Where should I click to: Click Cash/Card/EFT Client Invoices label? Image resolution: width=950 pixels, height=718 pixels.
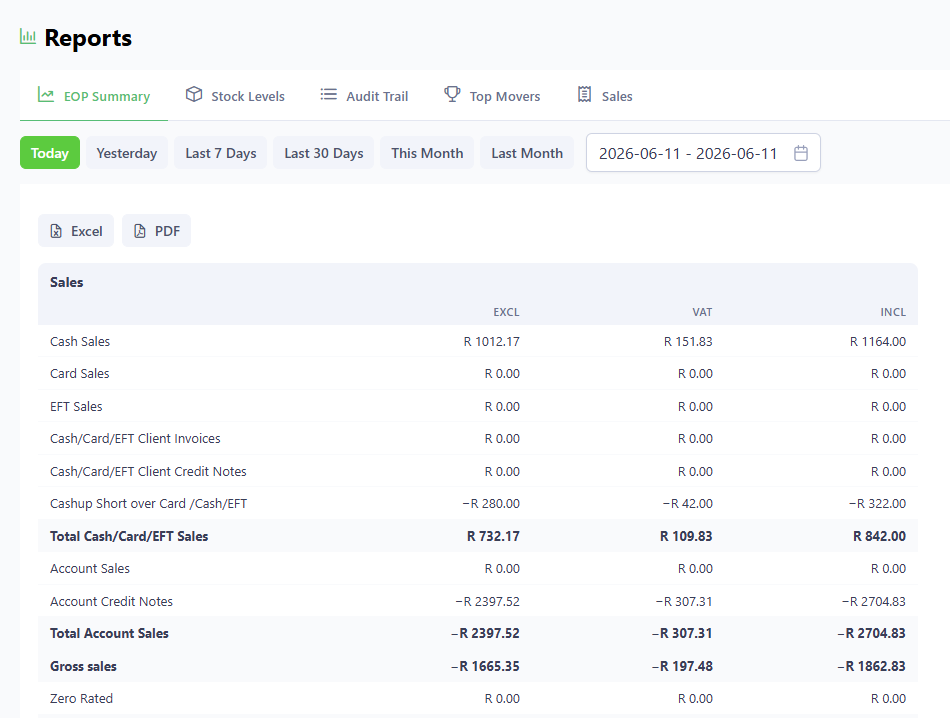[135, 439]
